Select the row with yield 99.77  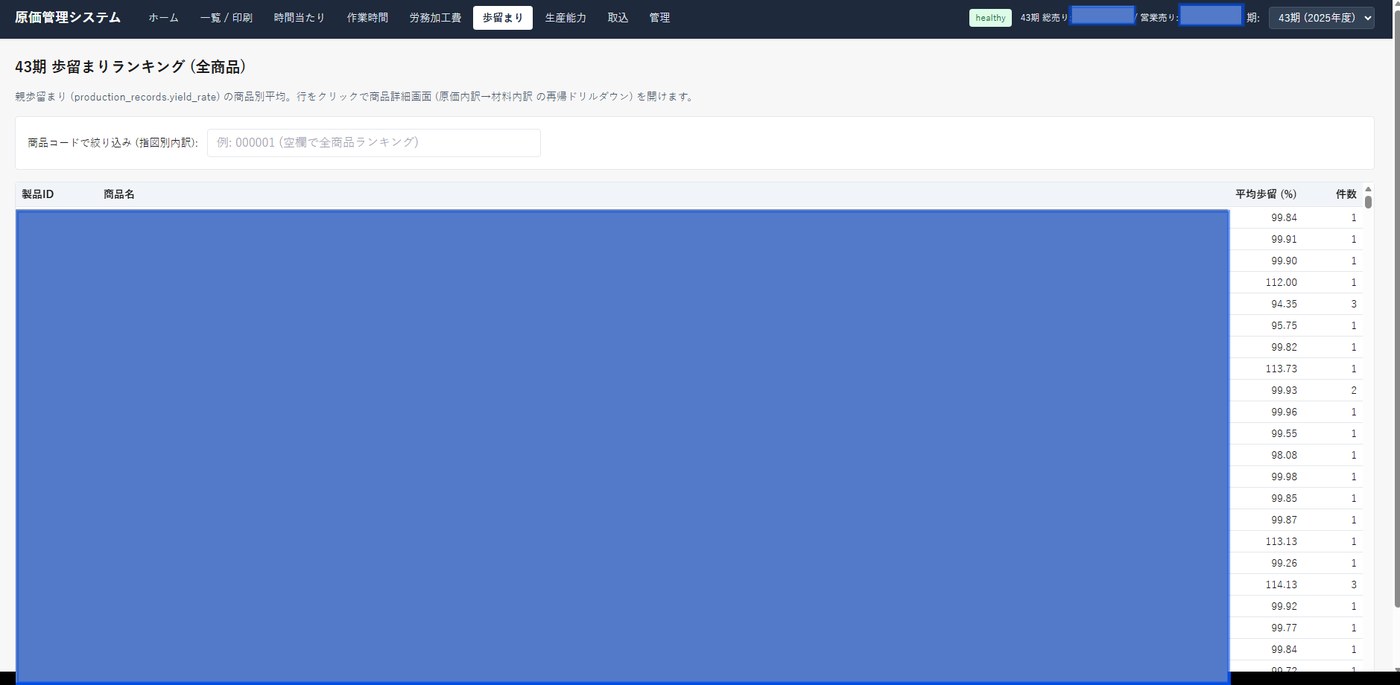(689, 628)
